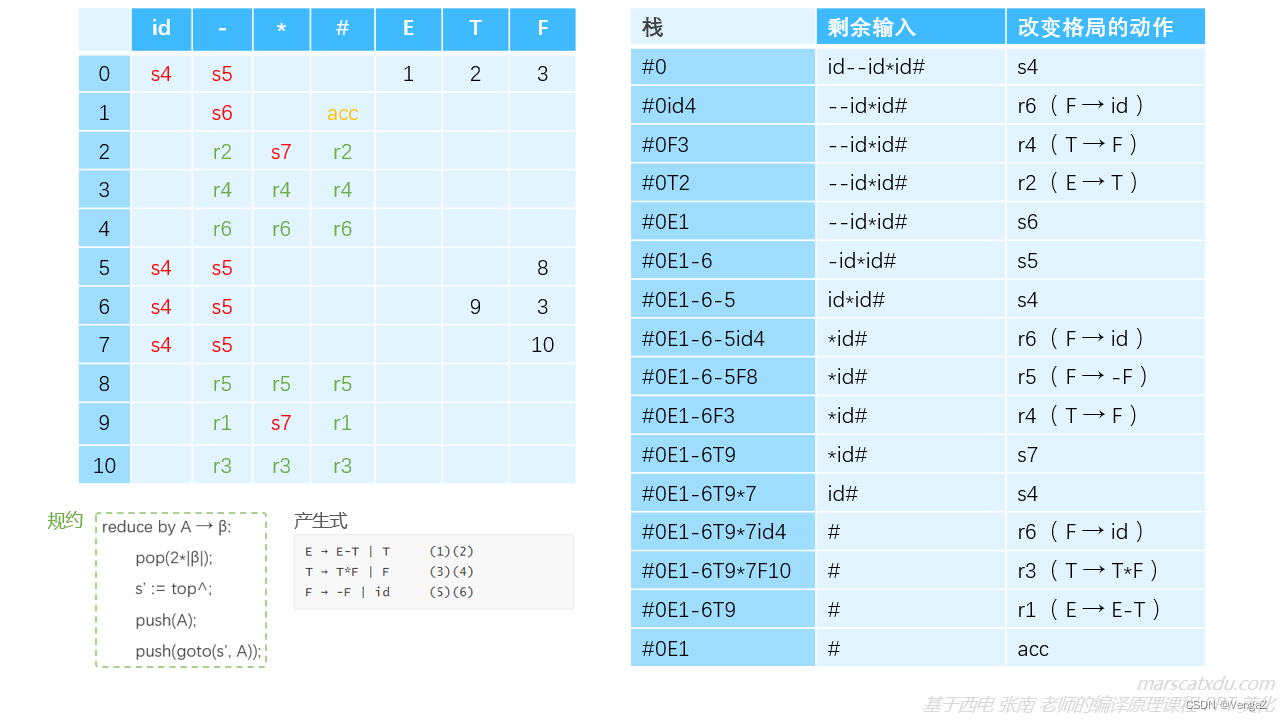This screenshot has width=1283, height=721.
Task: Click the state '8' row label
Action: tap(105, 384)
